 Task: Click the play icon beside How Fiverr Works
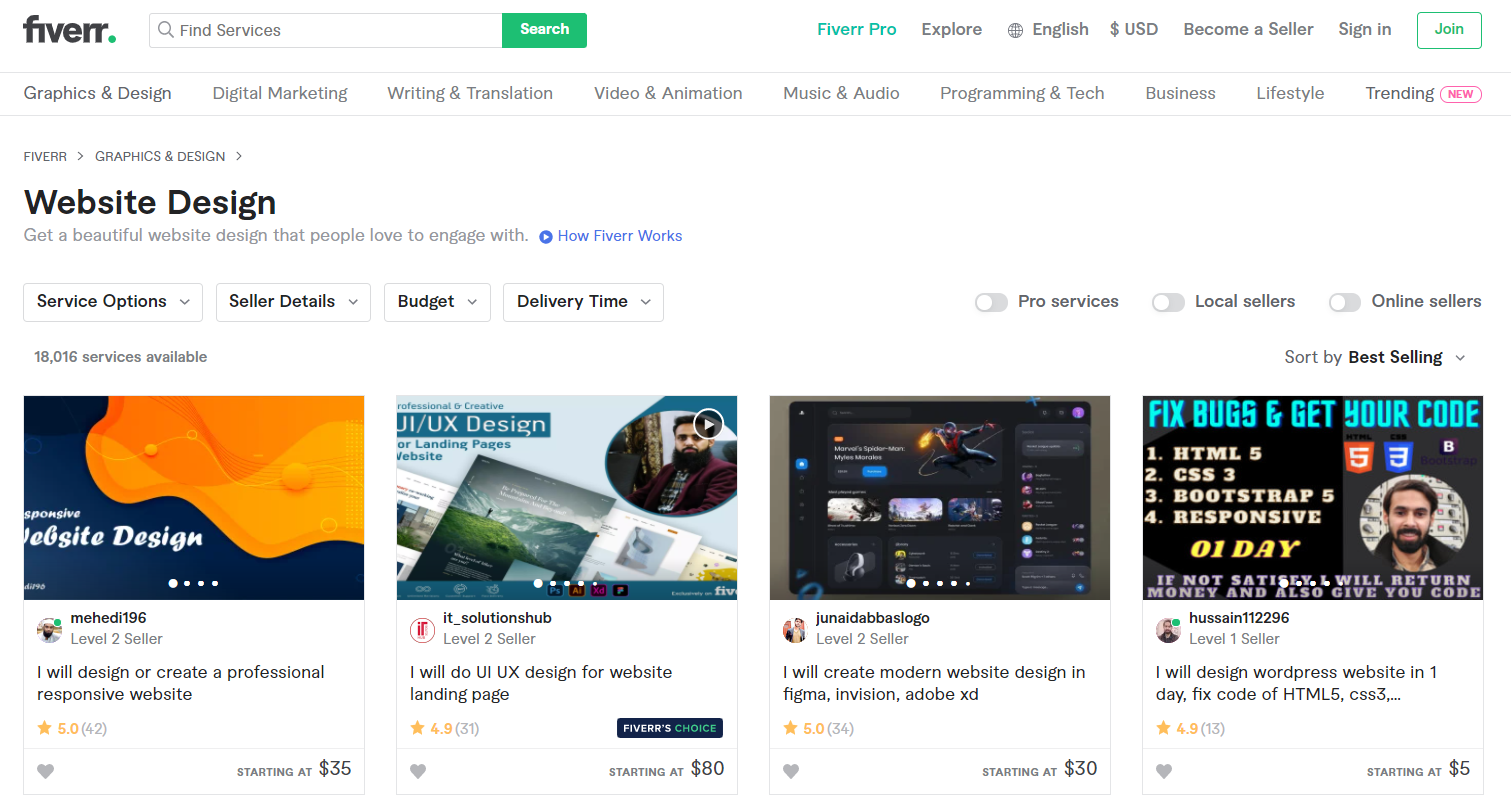pos(546,237)
